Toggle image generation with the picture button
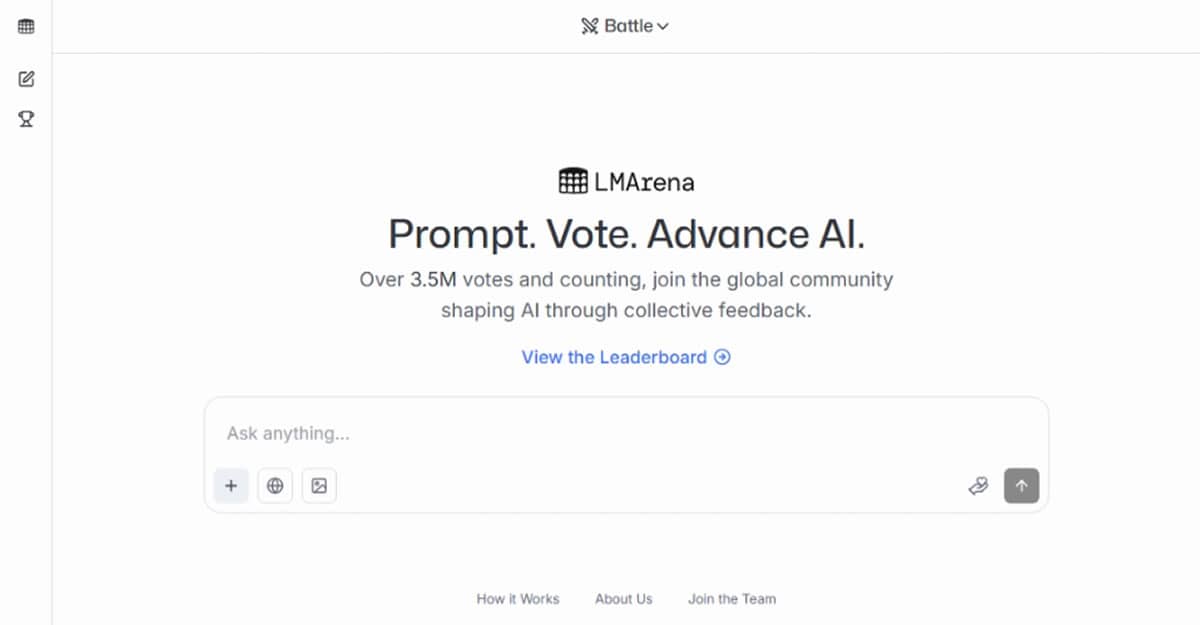Viewport: 1200px width, 625px height. 319,486
